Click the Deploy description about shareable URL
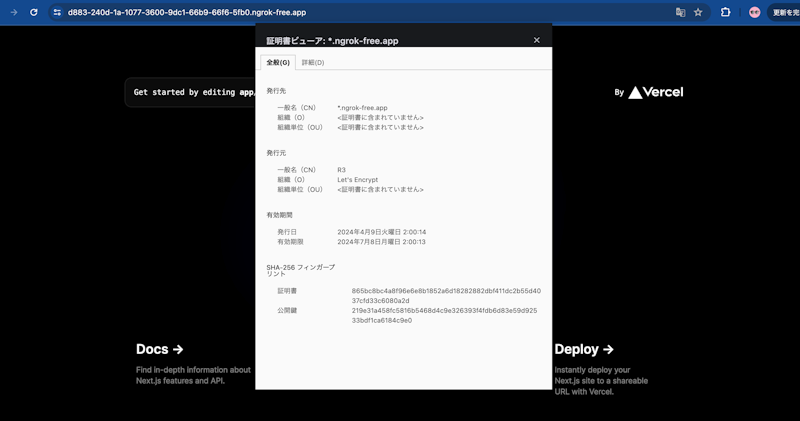 coord(601,381)
